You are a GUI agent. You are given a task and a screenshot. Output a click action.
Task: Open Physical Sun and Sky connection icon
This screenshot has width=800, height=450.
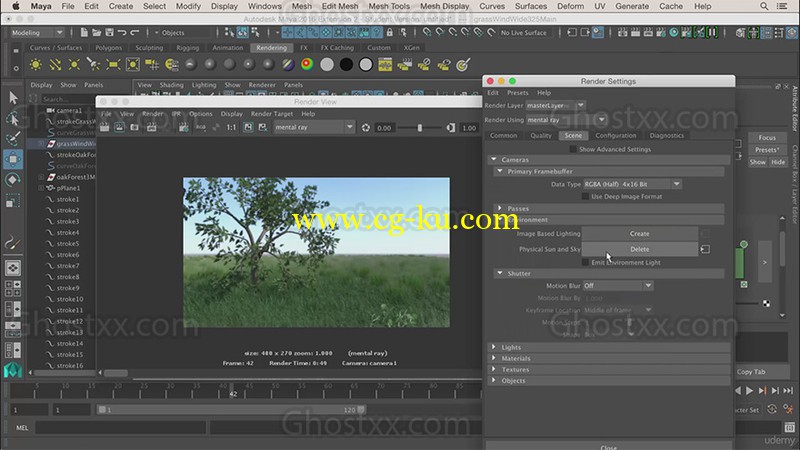point(705,249)
